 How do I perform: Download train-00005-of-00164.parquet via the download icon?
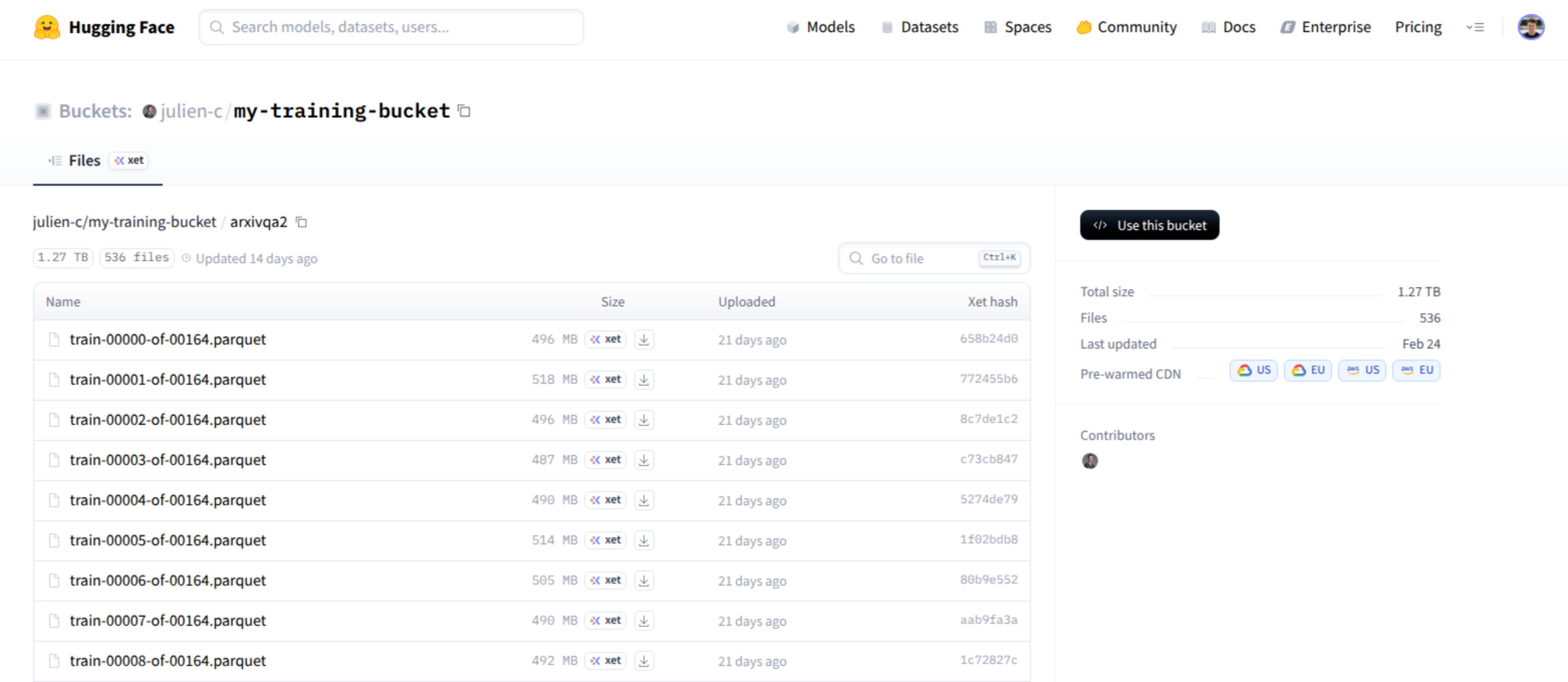point(643,540)
